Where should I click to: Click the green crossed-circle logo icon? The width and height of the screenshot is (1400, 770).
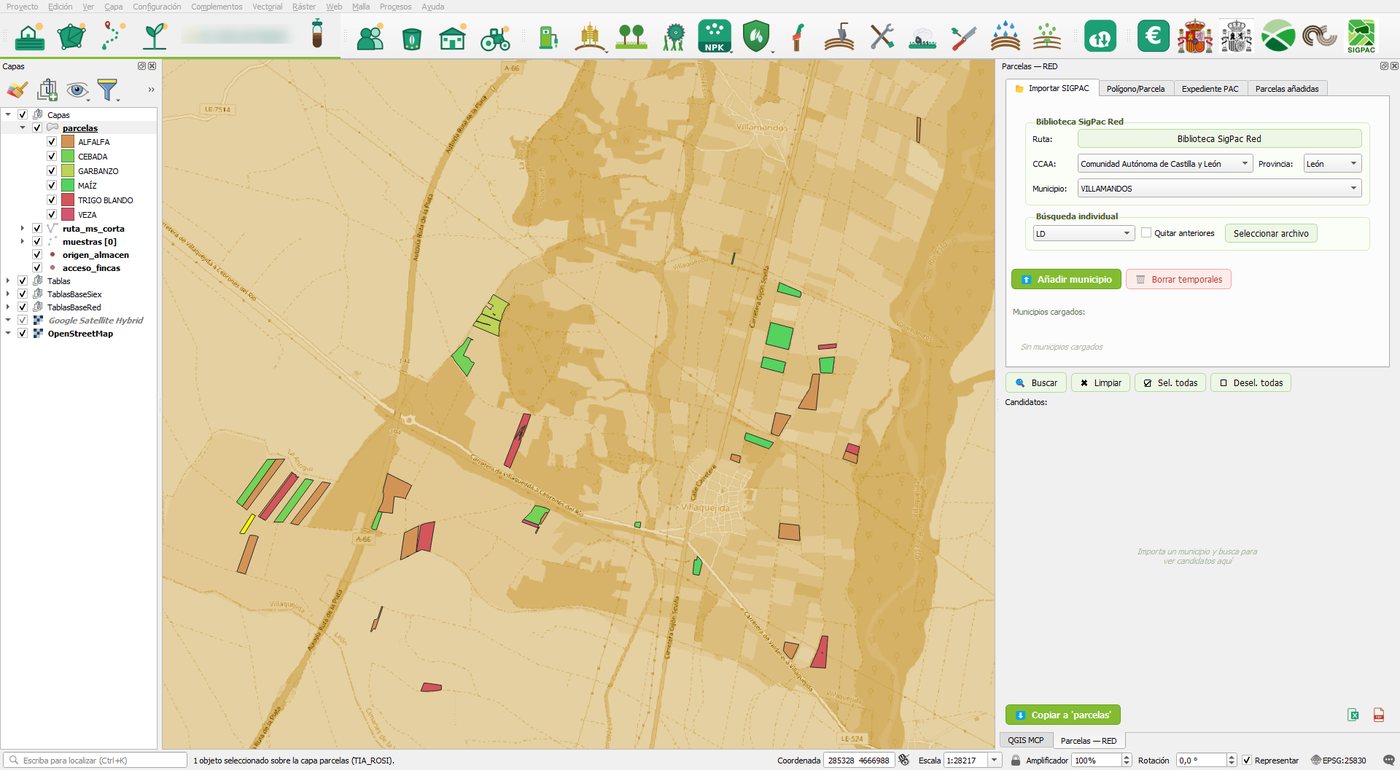(x=1277, y=37)
